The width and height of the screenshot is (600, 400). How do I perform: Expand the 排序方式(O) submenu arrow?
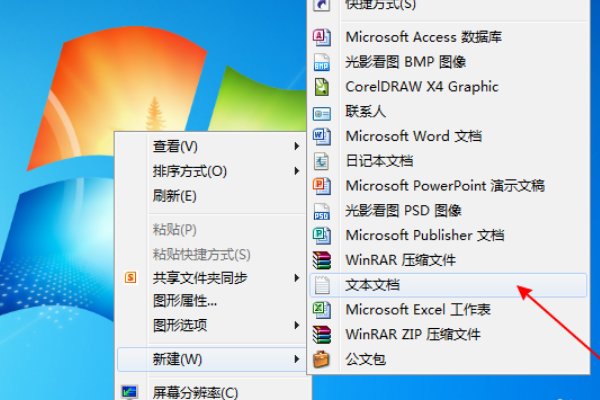(x=296, y=171)
